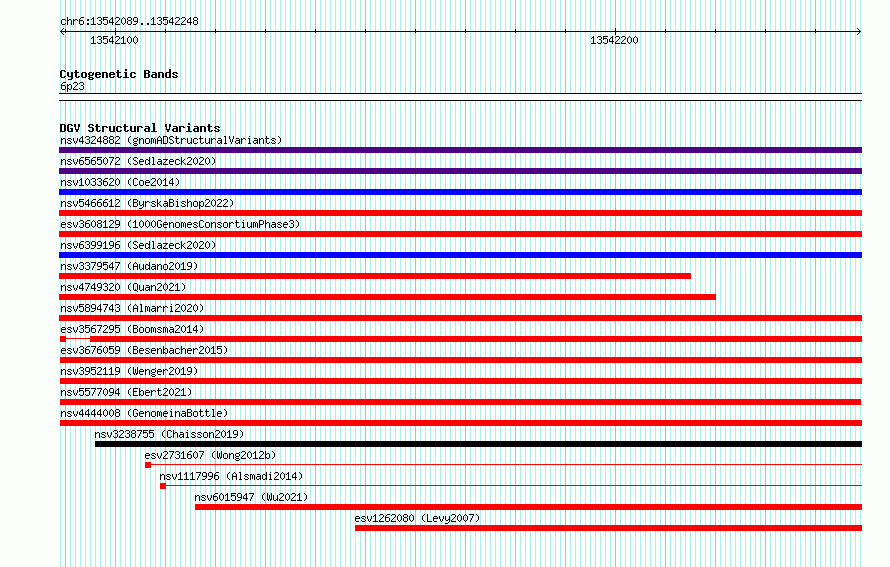
Task: Select the red nsv5894743 variant bar
Action: 460,318
